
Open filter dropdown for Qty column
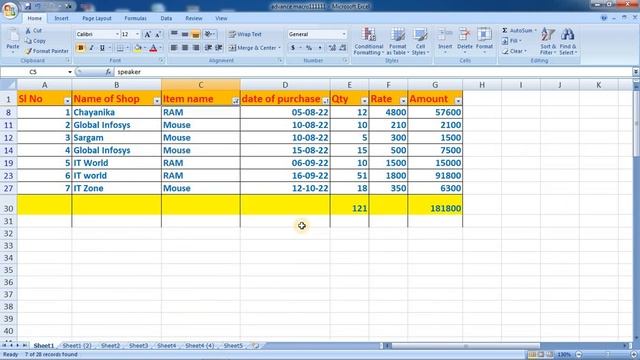[x=364, y=100]
